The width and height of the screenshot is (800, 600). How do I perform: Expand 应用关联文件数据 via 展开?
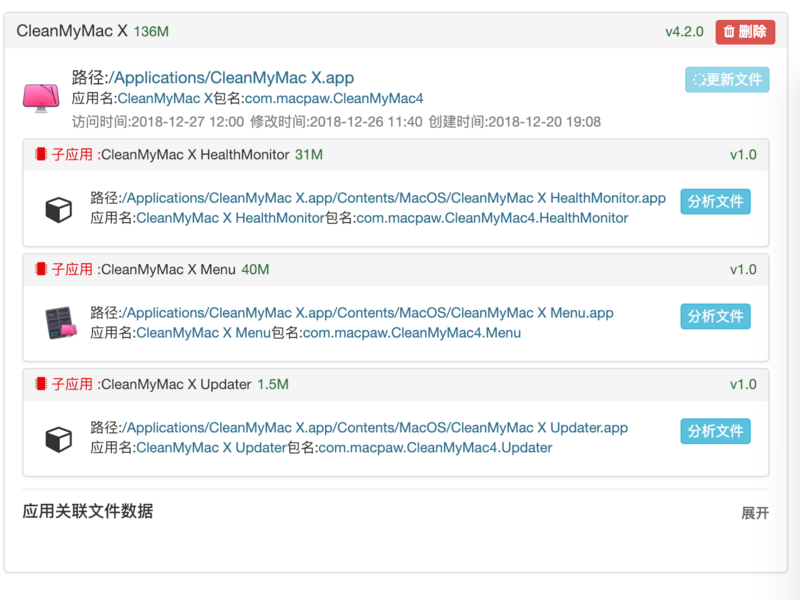[755, 513]
